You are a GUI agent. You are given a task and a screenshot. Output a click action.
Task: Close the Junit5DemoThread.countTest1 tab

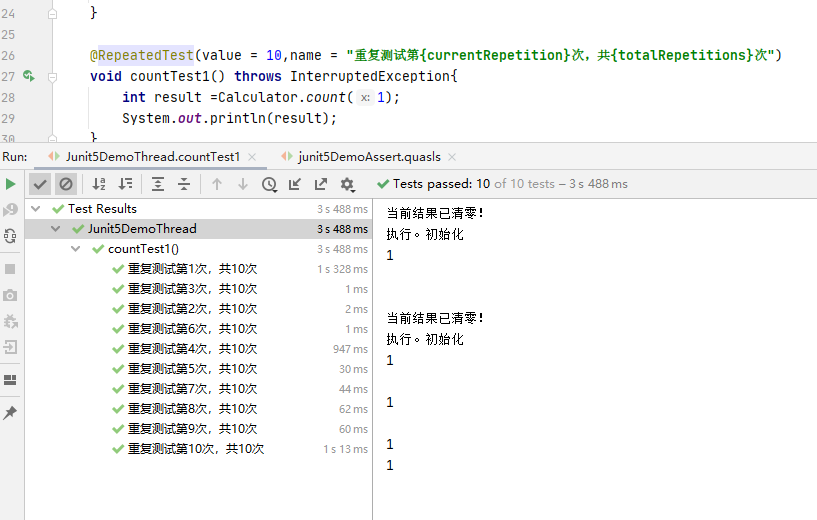point(252,157)
